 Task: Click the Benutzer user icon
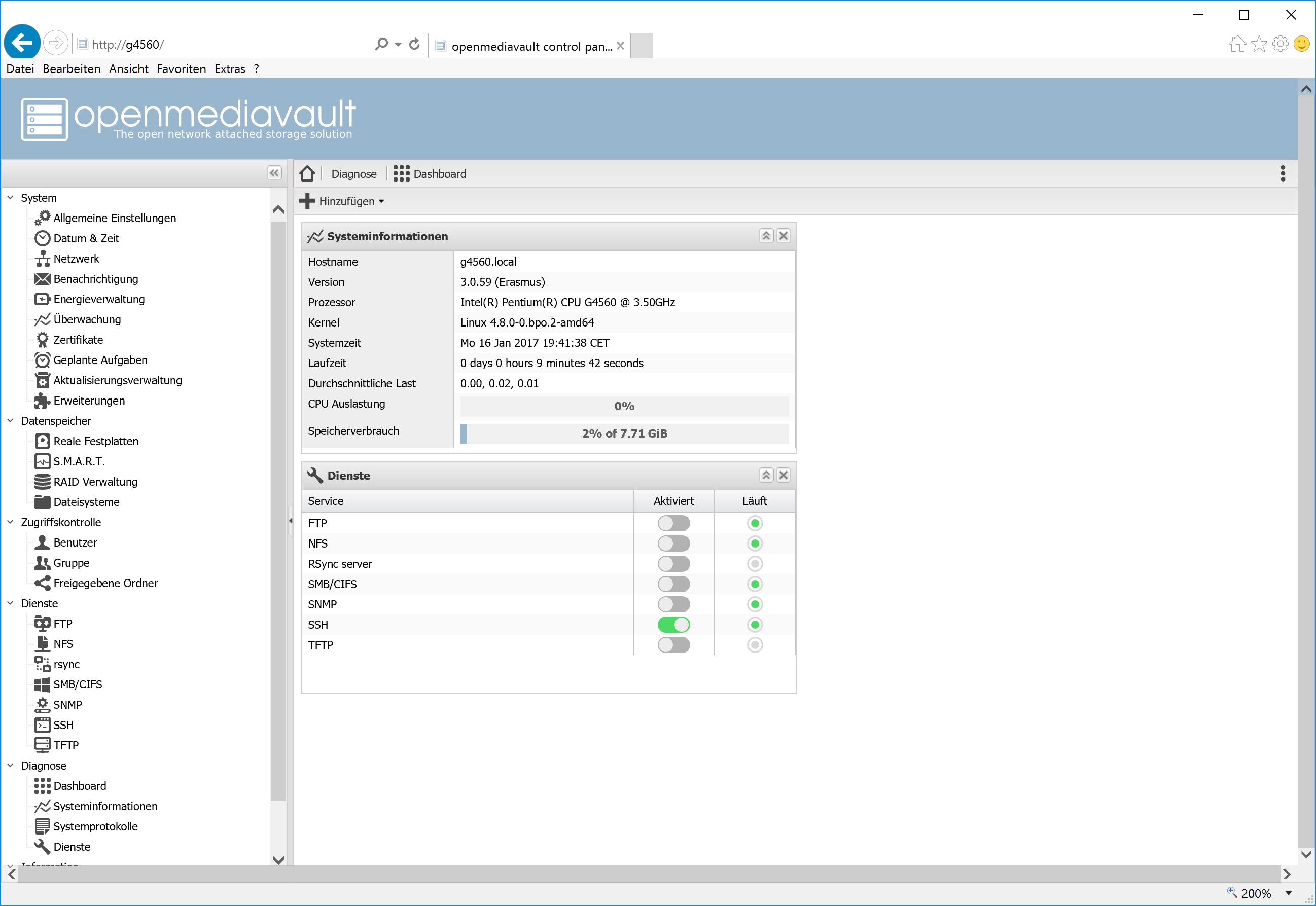(42, 542)
